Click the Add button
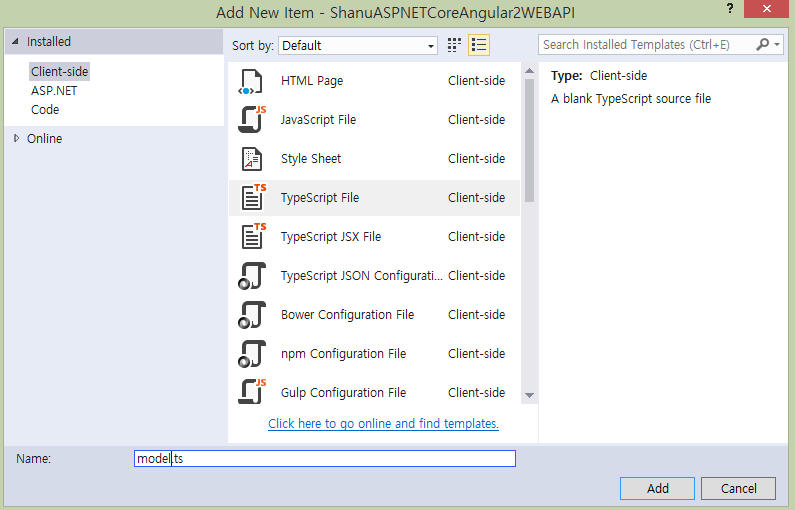Screen dimensions: 795x510 (x=657, y=488)
